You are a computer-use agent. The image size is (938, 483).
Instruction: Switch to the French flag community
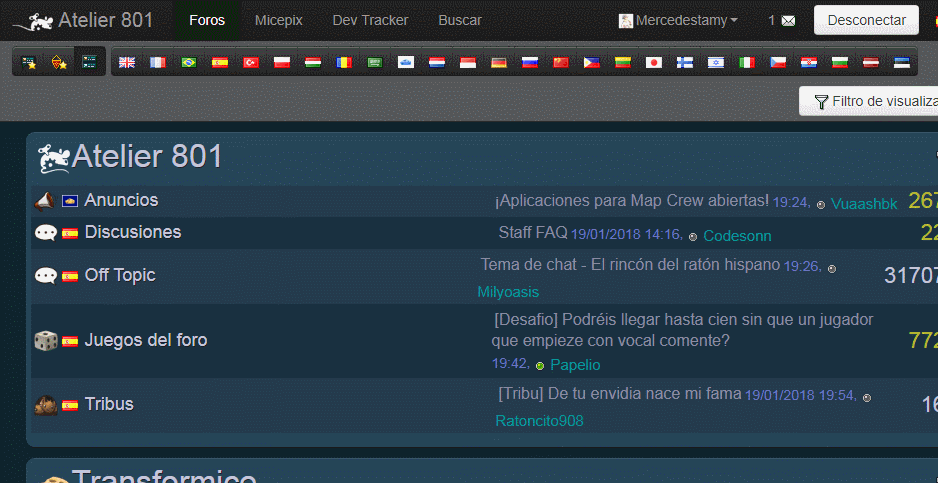[x=158, y=62]
